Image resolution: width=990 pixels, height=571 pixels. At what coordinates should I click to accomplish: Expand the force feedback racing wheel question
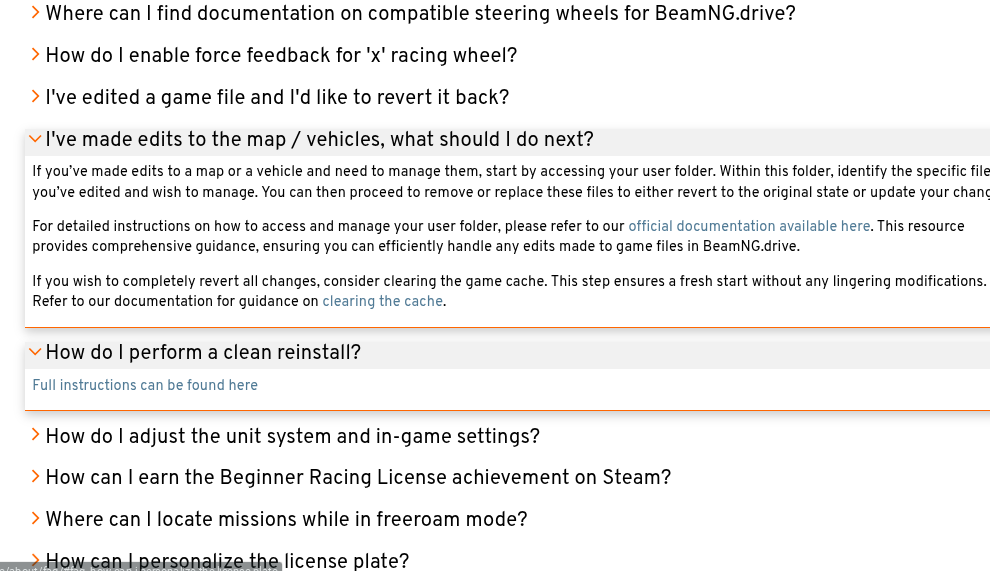[36, 55]
